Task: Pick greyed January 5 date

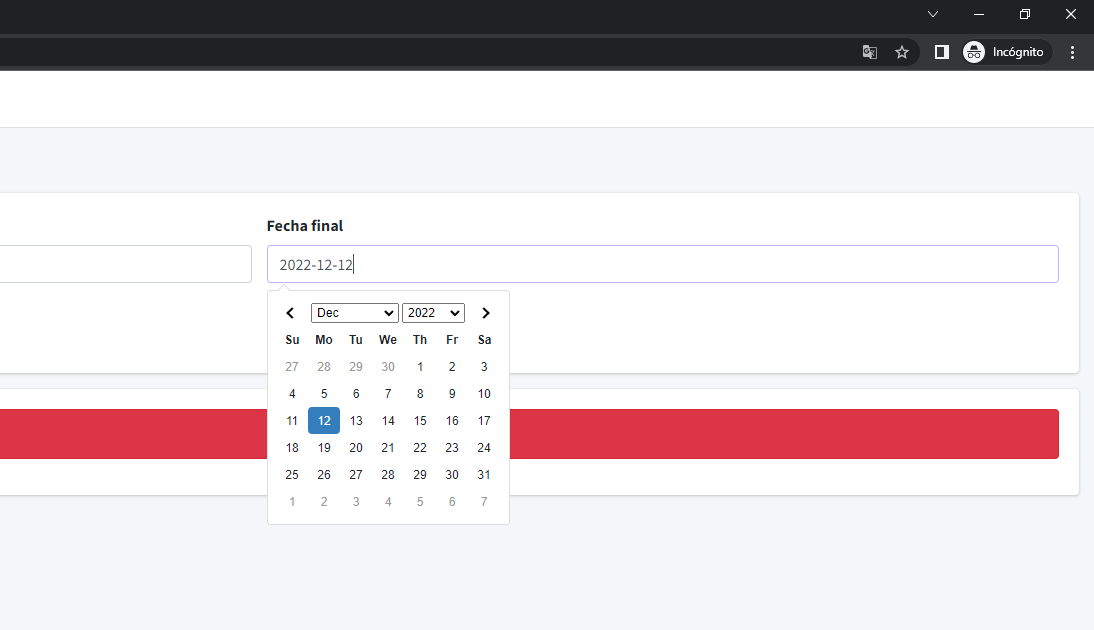Action: click(x=420, y=502)
